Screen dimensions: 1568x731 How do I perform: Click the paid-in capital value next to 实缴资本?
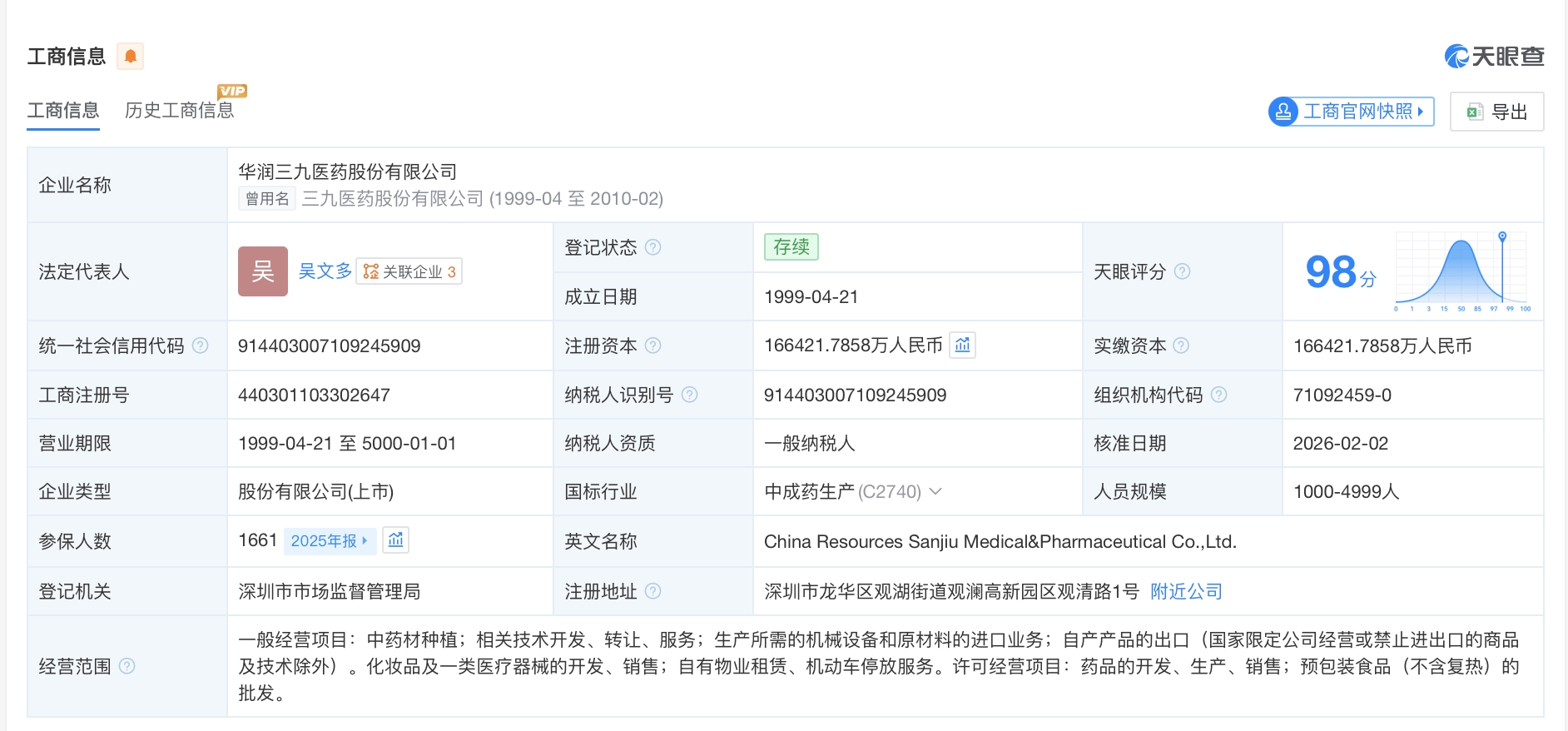point(1382,346)
